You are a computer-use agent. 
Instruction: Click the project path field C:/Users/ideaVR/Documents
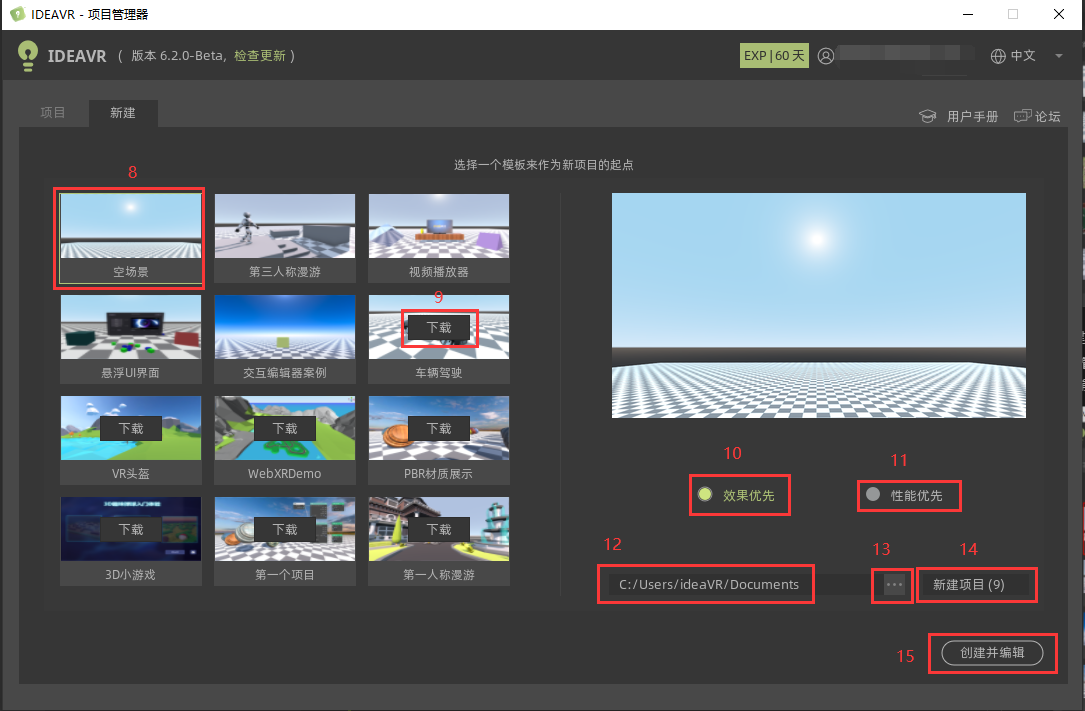click(x=739, y=584)
